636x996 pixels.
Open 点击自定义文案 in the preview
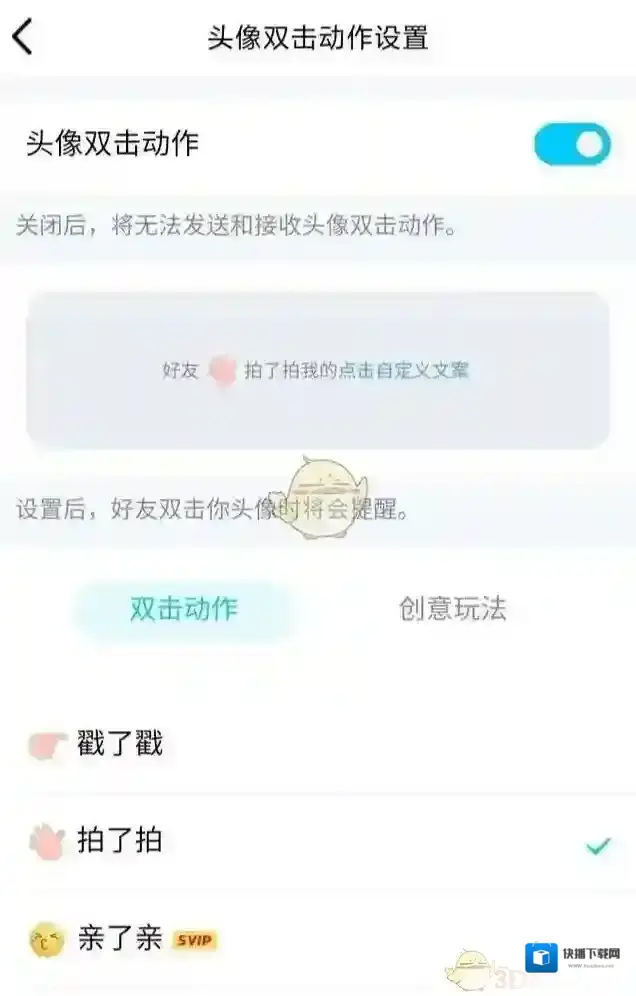point(403,370)
